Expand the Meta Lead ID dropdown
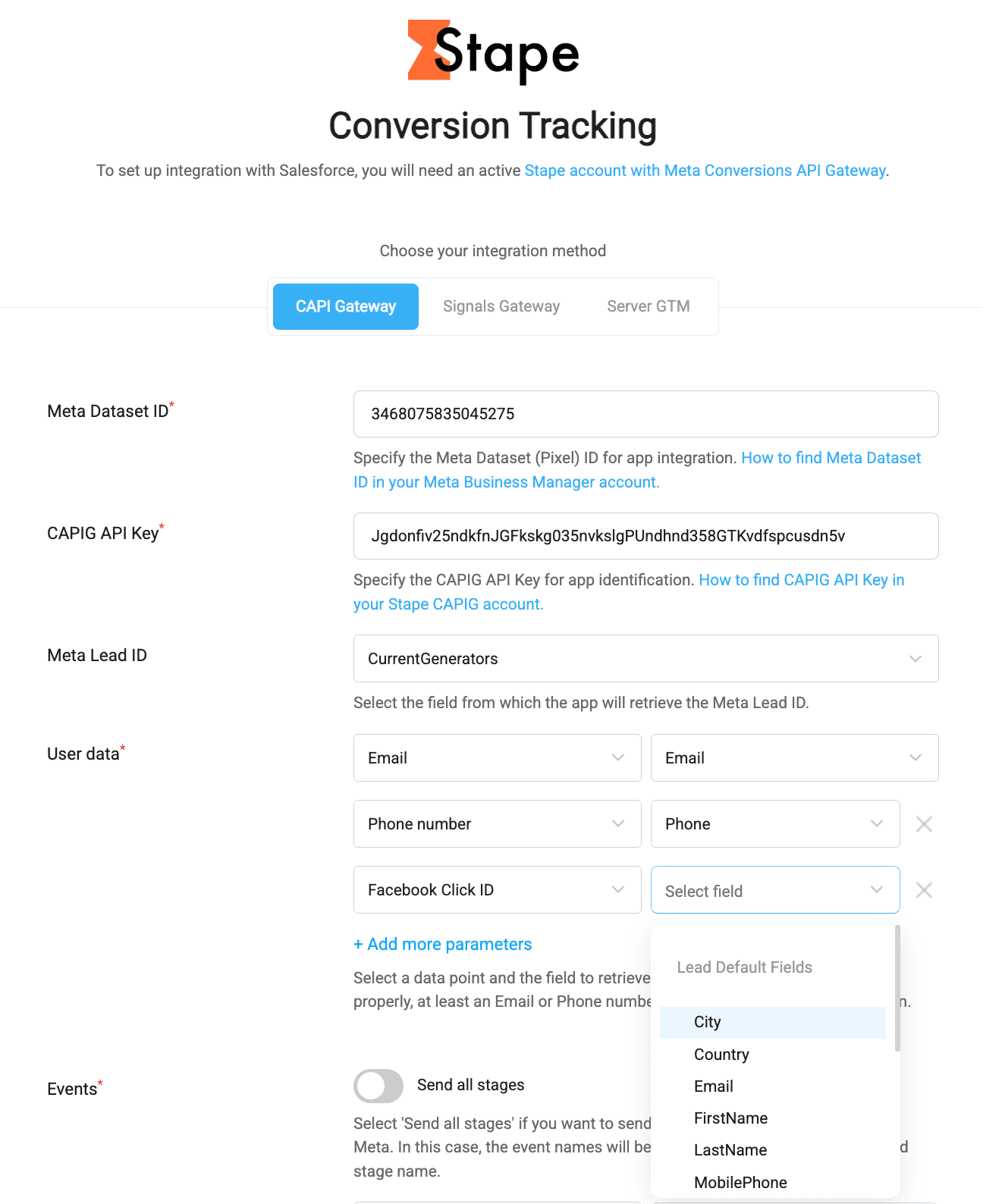 click(645, 659)
